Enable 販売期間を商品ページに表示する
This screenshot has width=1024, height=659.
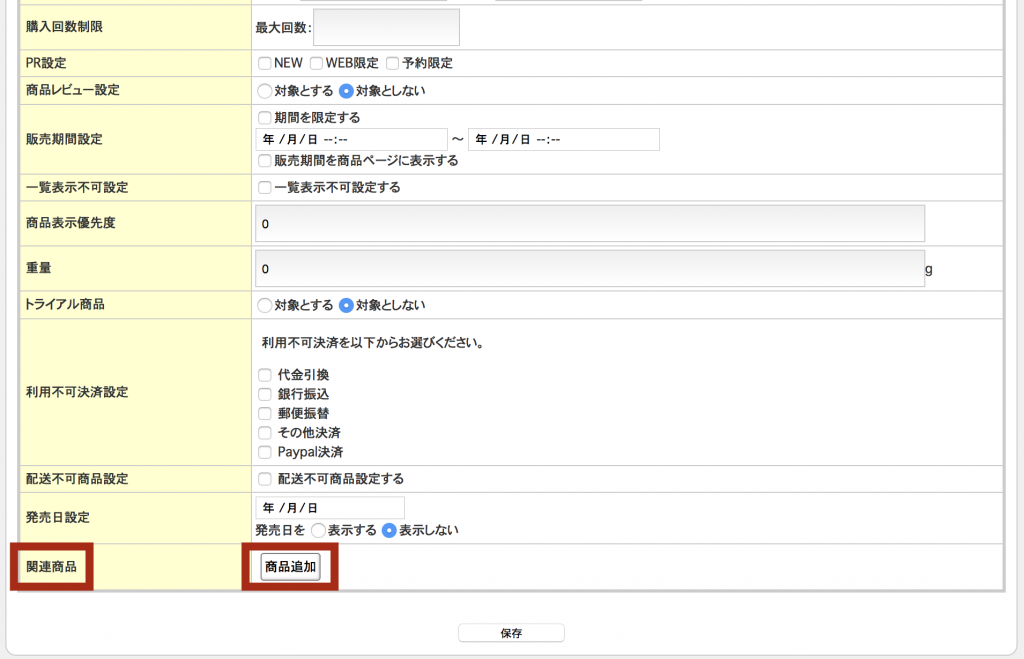[264, 161]
